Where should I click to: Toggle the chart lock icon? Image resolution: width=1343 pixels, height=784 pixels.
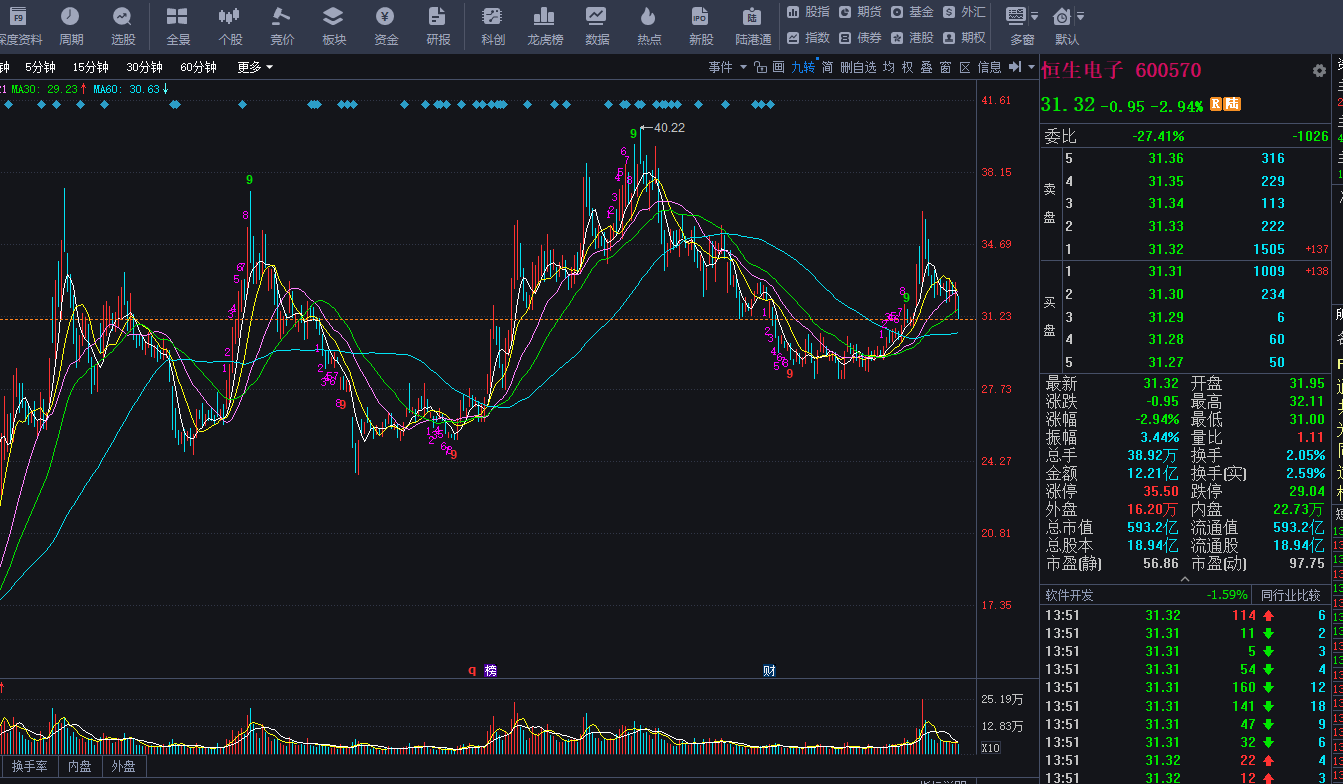(x=760, y=67)
